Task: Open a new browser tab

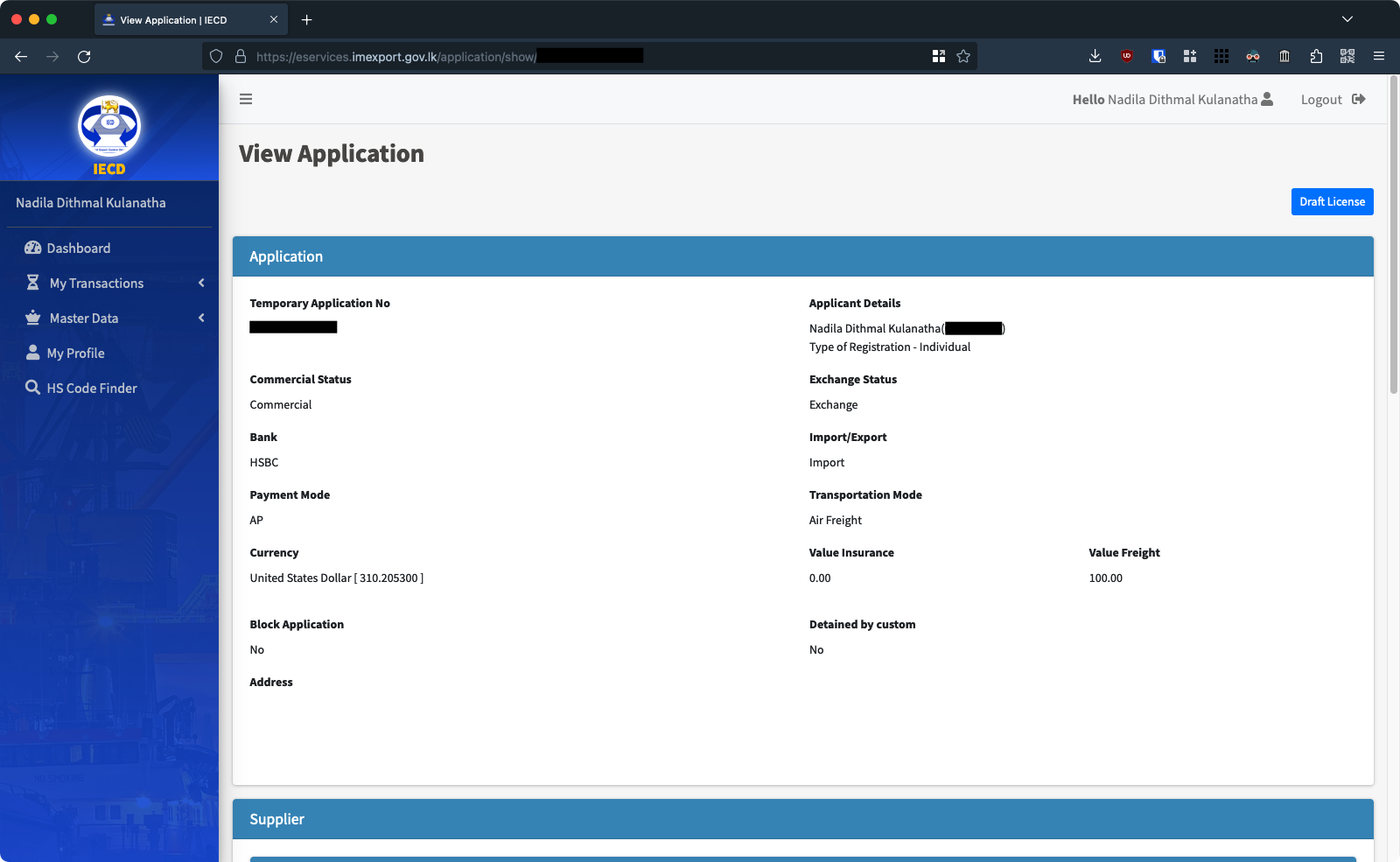Action: click(x=307, y=20)
